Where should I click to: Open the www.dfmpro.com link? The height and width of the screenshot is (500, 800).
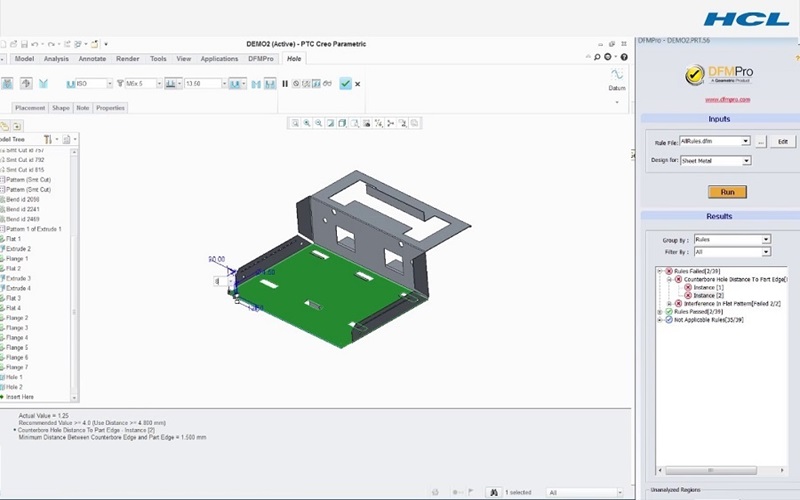(x=728, y=99)
